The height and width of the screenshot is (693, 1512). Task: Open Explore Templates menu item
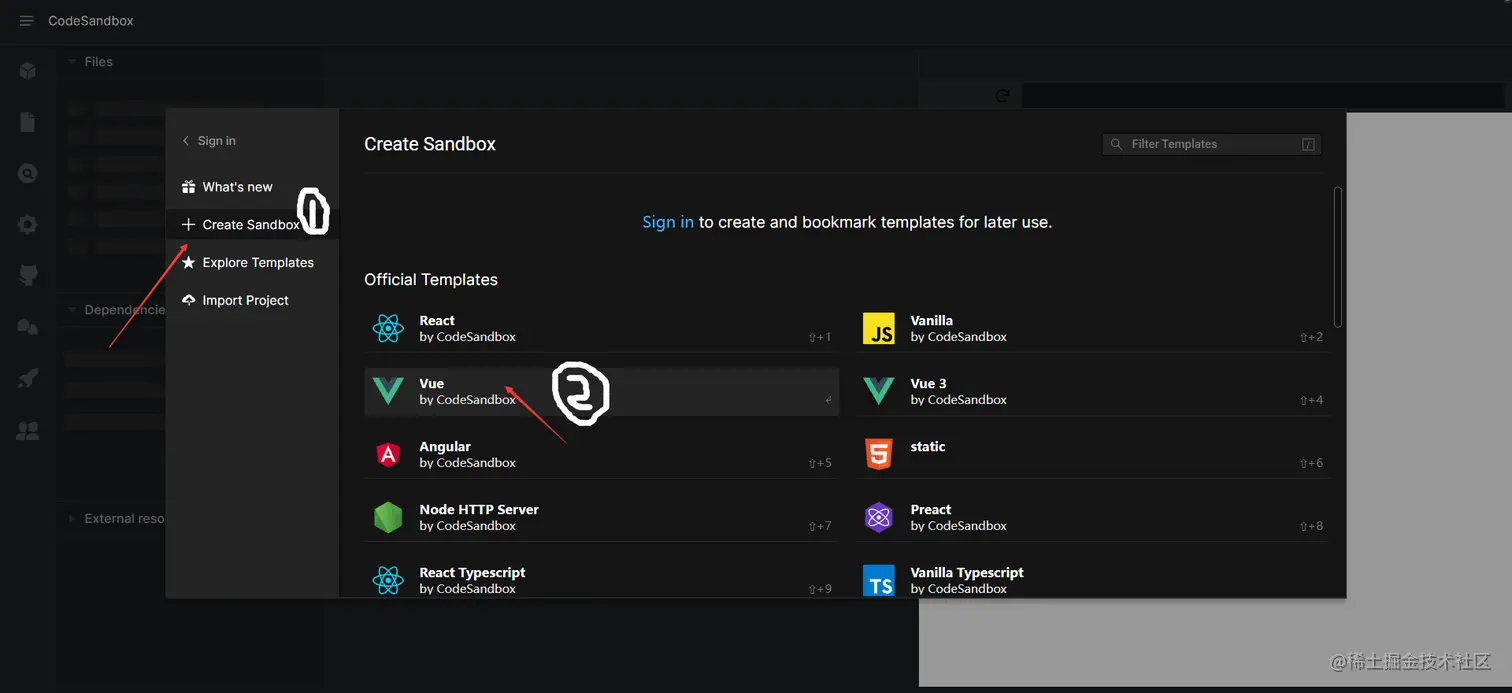click(x=257, y=263)
